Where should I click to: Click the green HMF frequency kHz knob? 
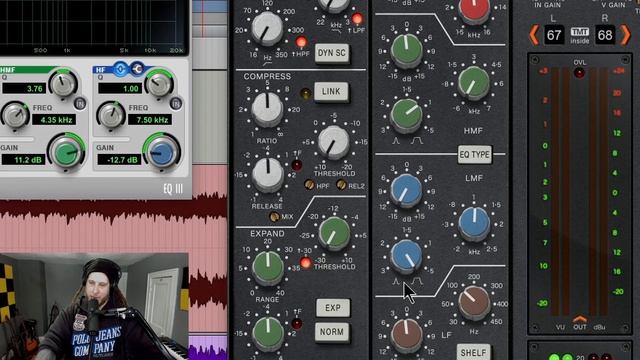click(473, 83)
